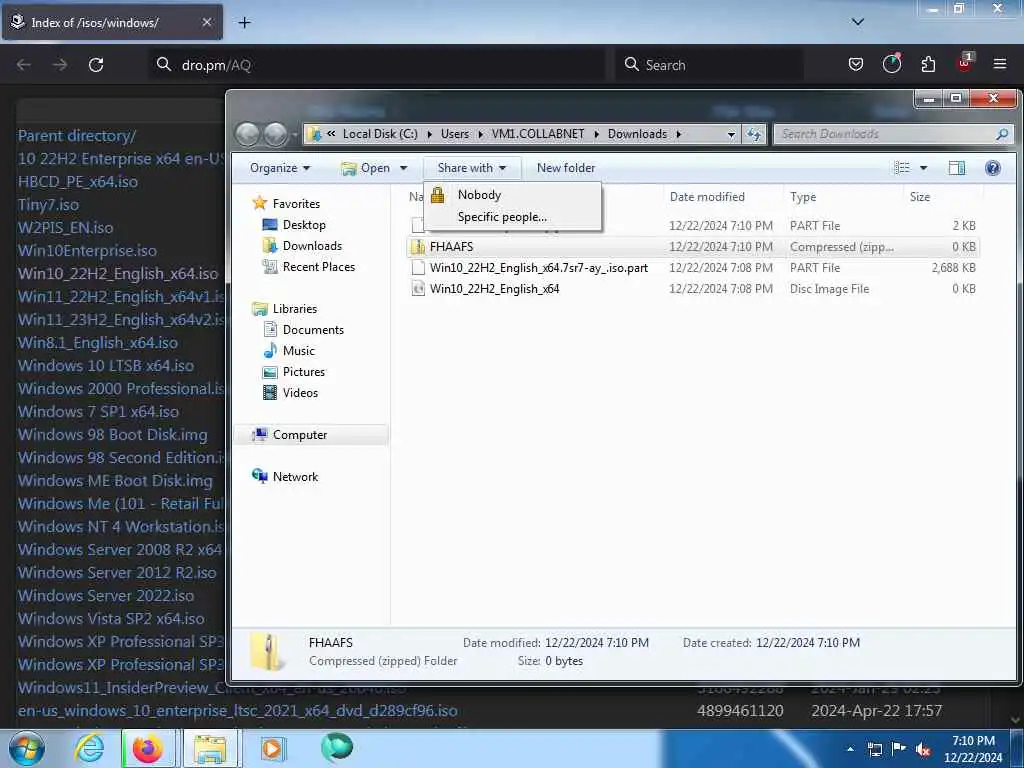Show hidden tray icons arrow
The image size is (1024, 768).
[850, 749]
